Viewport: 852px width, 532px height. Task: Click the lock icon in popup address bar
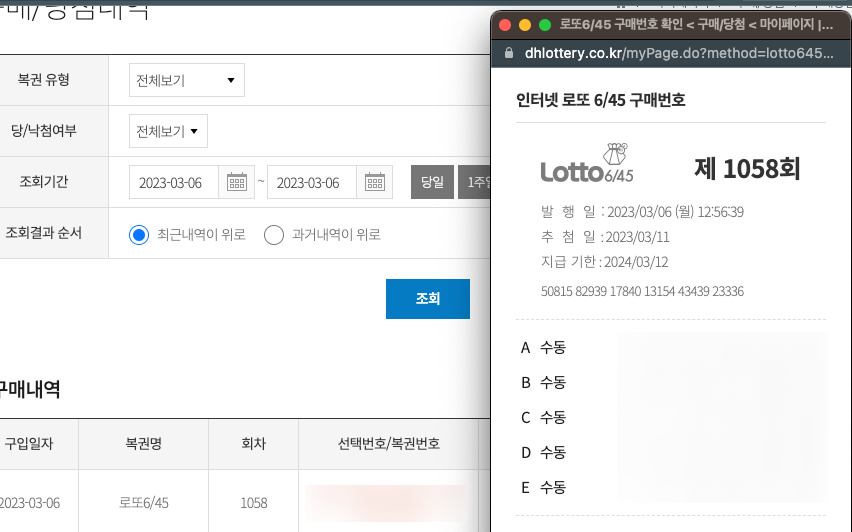pyautogui.click(x=509, y=53)
